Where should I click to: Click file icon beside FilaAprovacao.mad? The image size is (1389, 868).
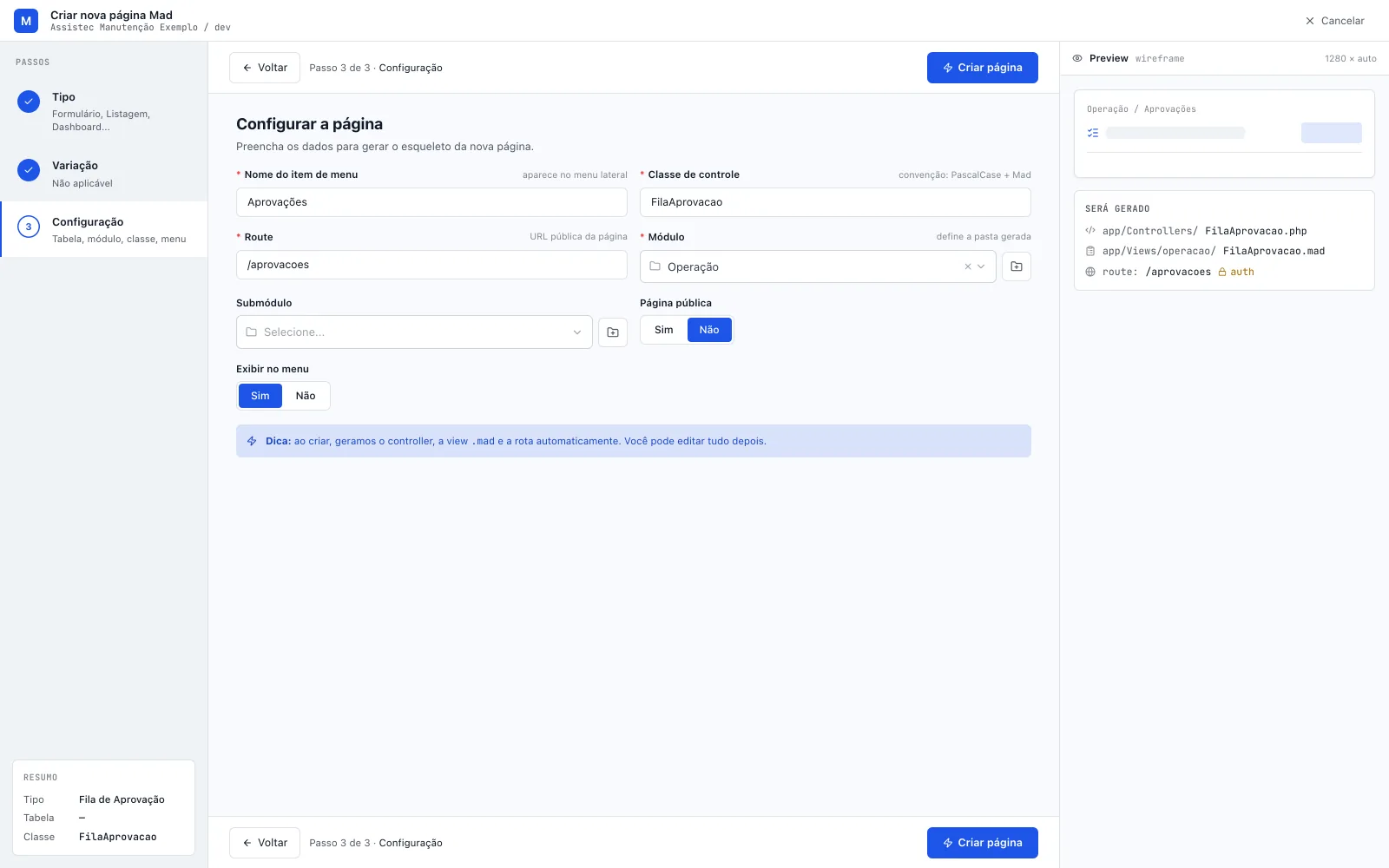pos(1090,251)
